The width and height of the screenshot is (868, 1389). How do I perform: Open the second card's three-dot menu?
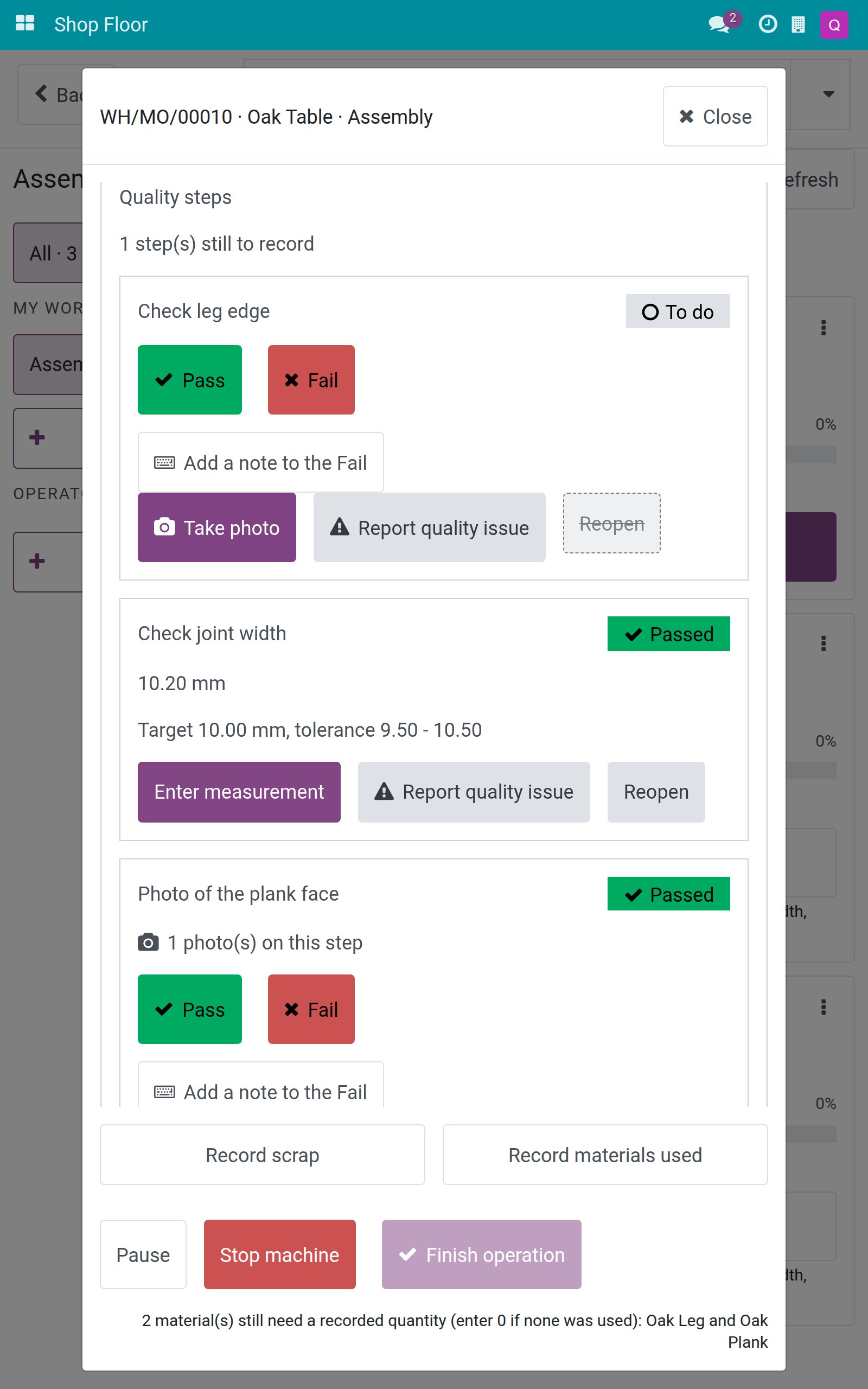pyautogui.click(x=823, y=643)
